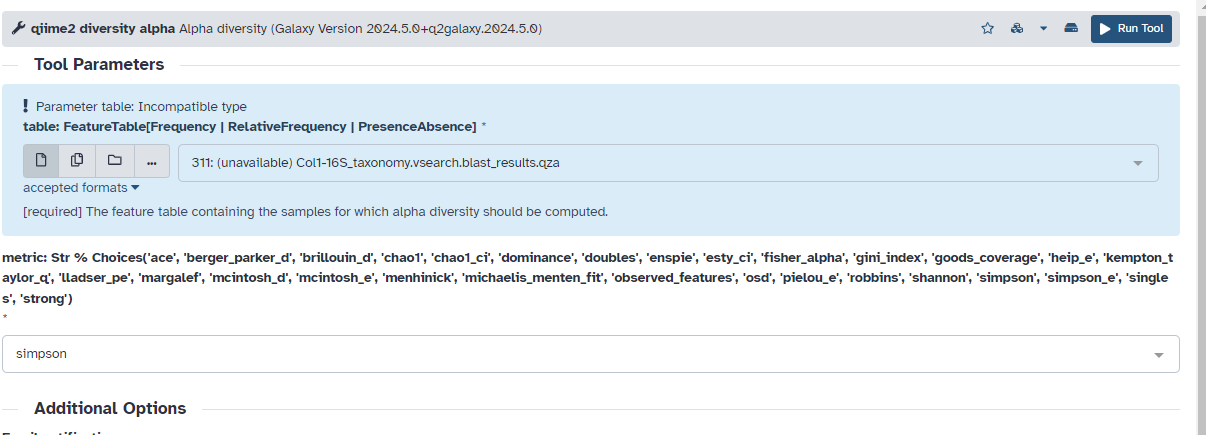Viewport: 1206px width, 435px height.
Task: Open the table dataset selection dropdown
Action: 668,163
